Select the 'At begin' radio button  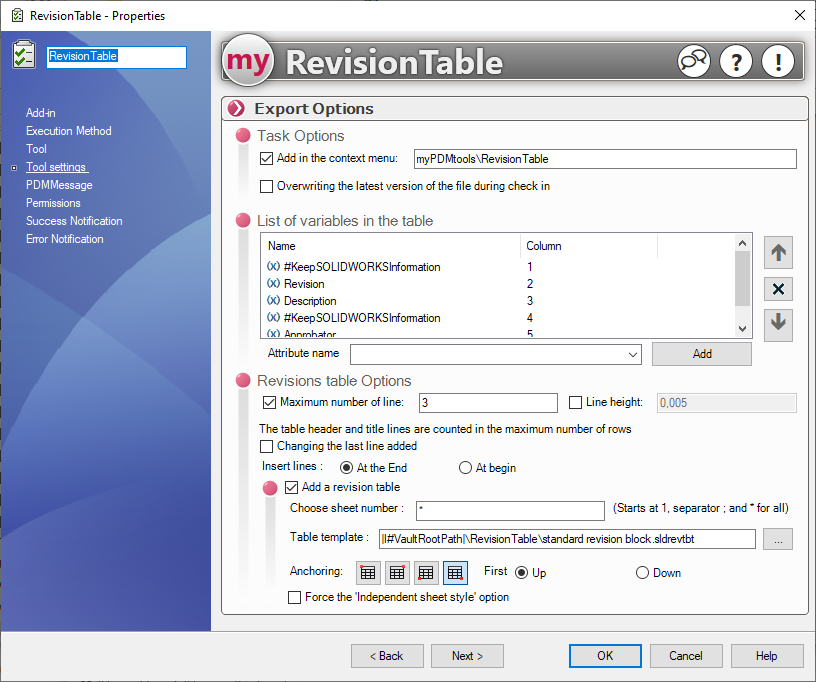(465, 467)
